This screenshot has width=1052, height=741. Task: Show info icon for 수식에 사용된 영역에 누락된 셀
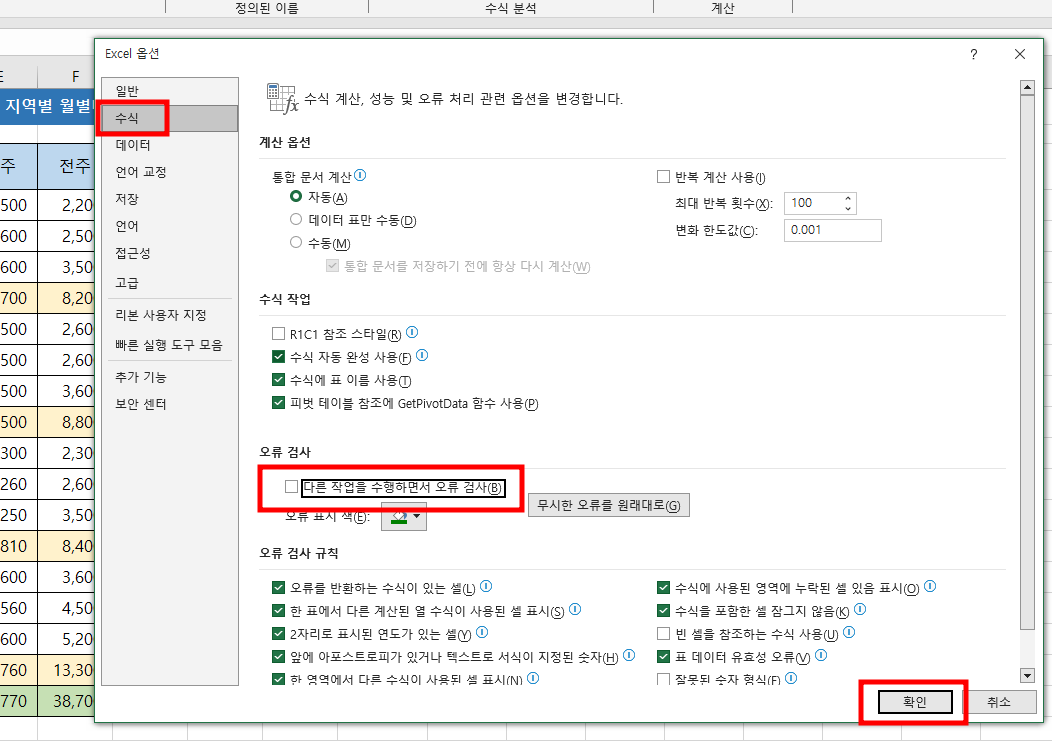930,586
